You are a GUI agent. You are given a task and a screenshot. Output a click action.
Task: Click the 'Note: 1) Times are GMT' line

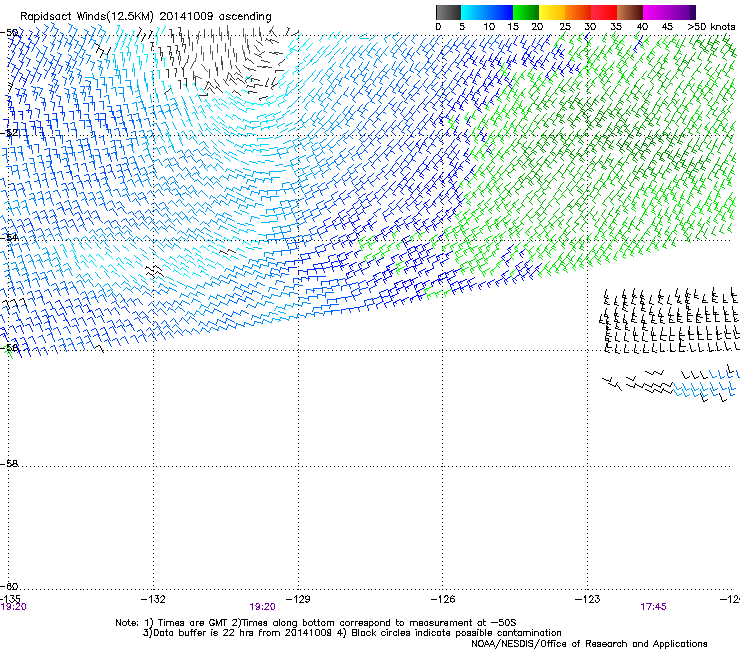[316, 623]
